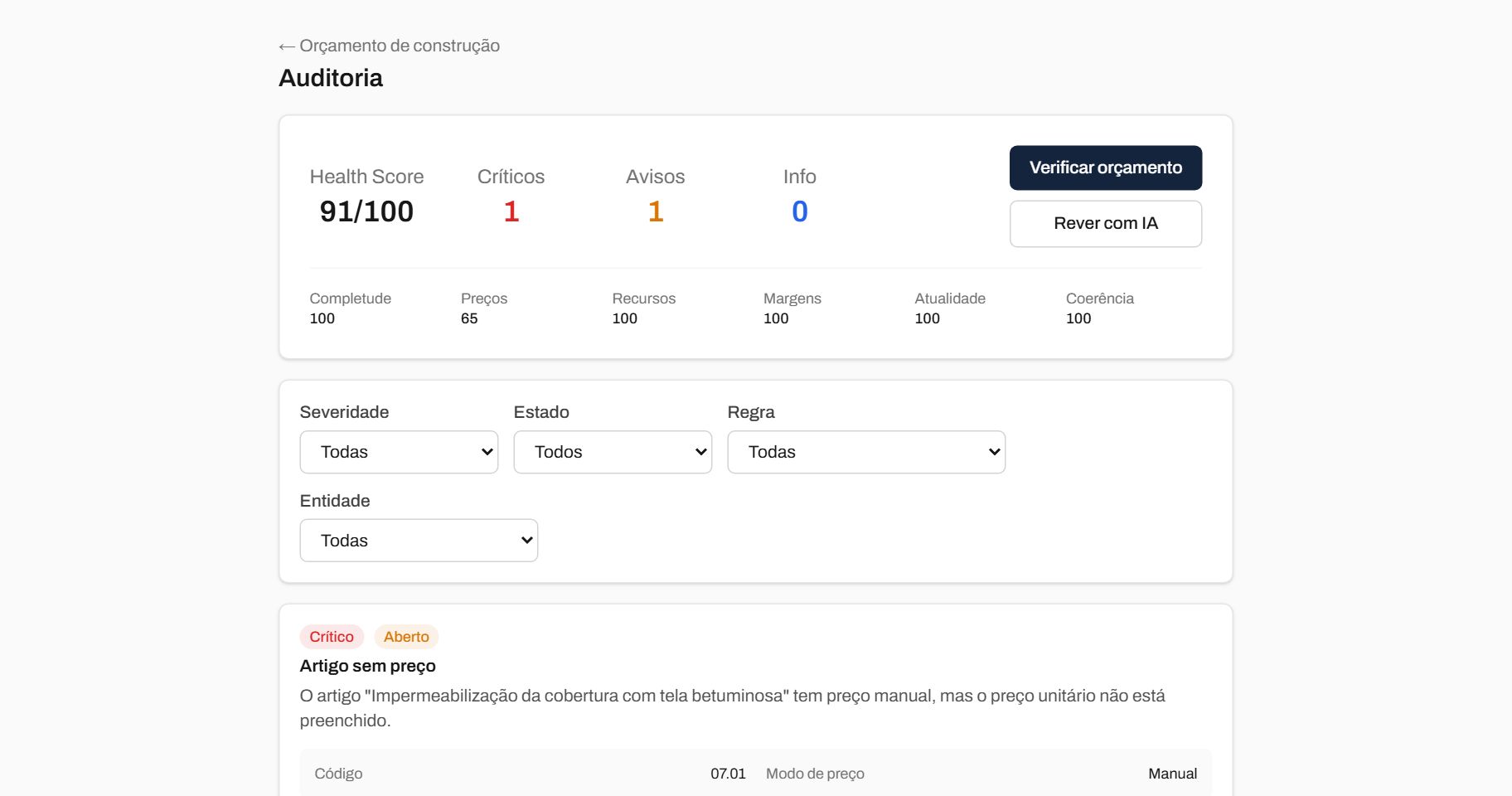Click the red Críticos count
1512x796 pixels.
point(511,211)
